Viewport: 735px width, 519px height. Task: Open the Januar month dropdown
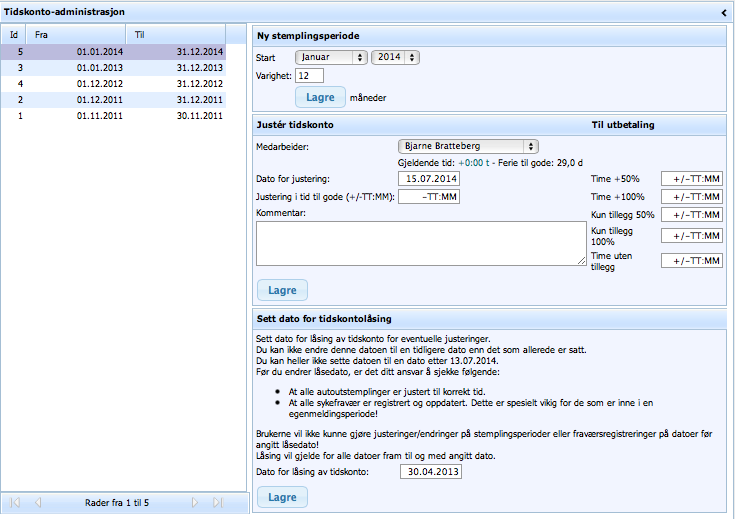[x=331, y=57]
